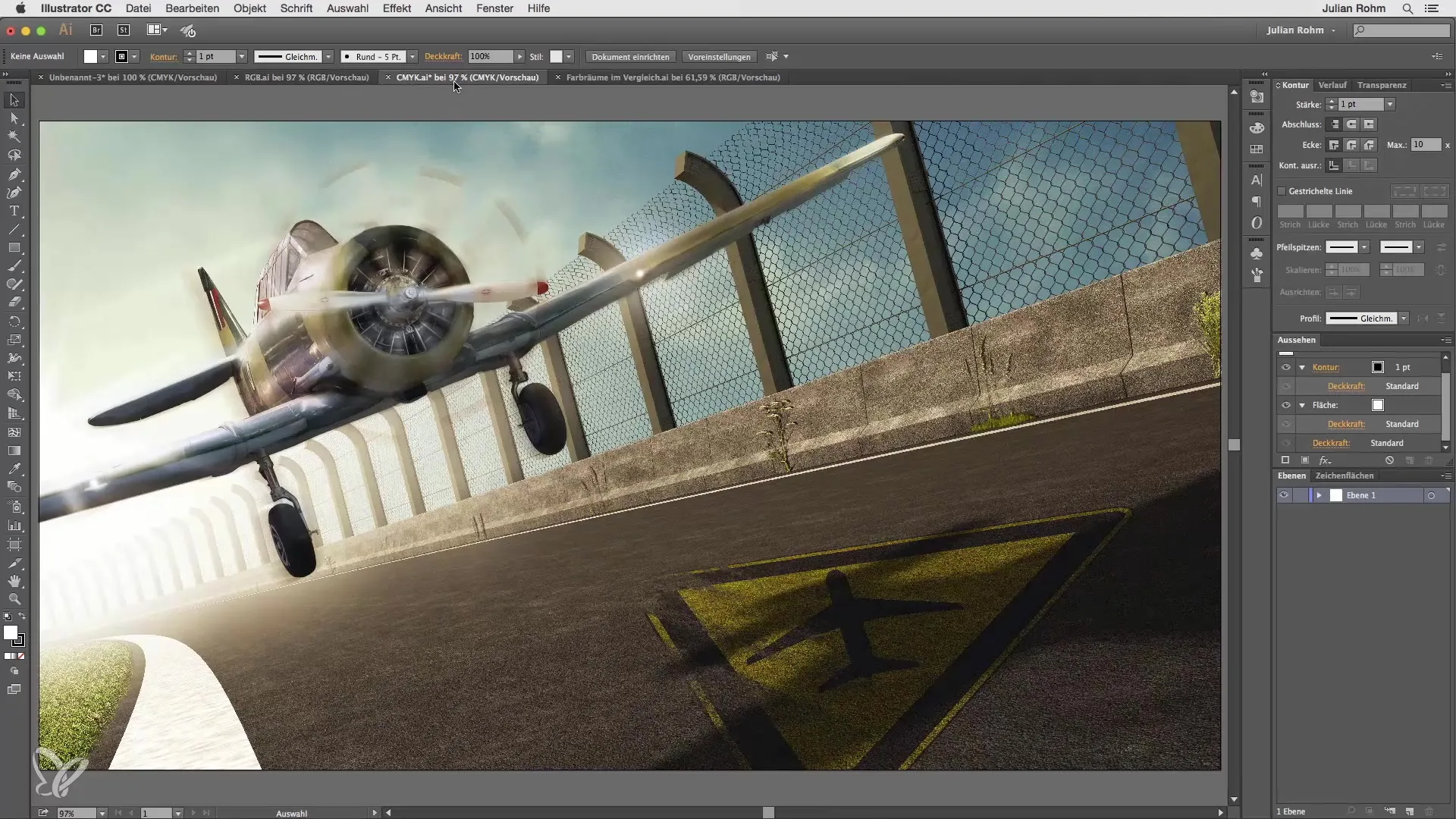
Task: Select the Paintbrush tool
Action: point(14,266)
